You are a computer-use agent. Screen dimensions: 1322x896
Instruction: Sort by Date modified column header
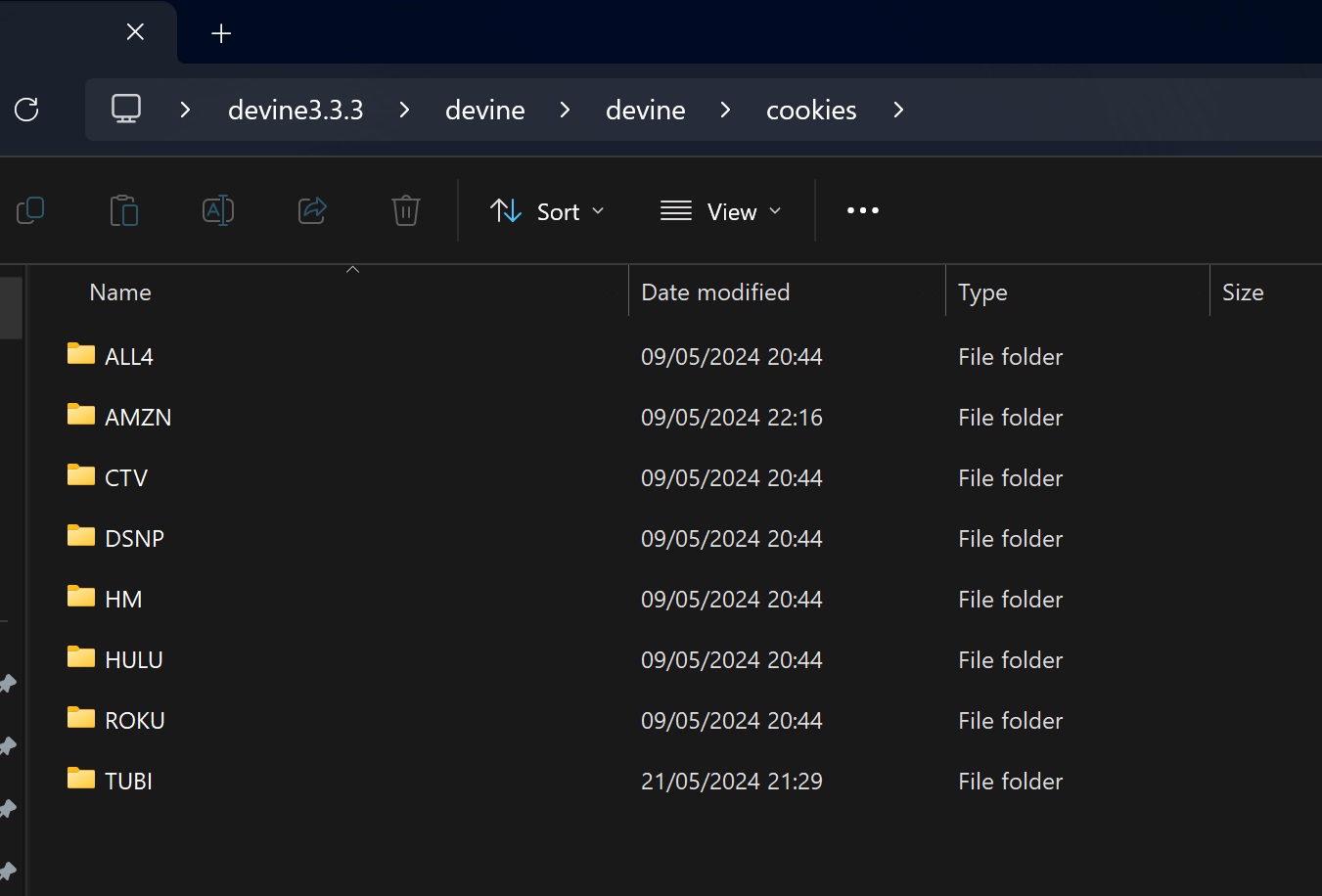click(715, 292)
